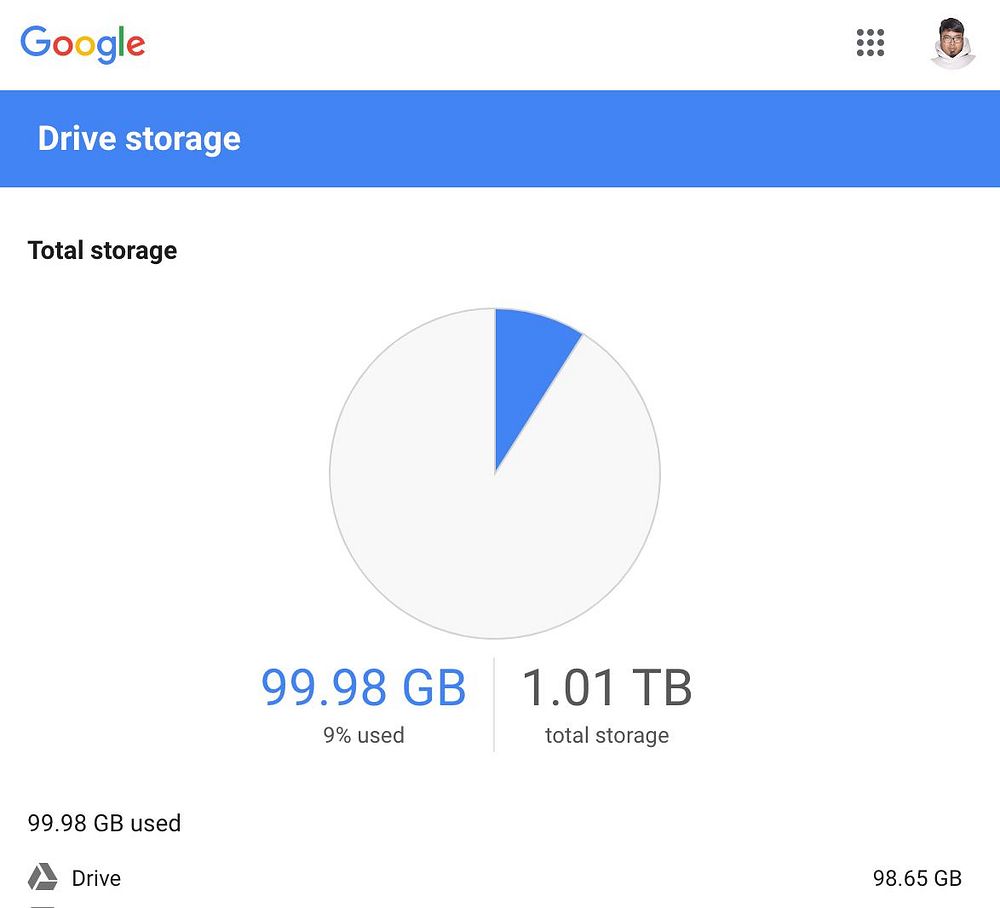Click the empty area of the blue header banner
The image size is (1000, 908).
[x=620, y=138]
